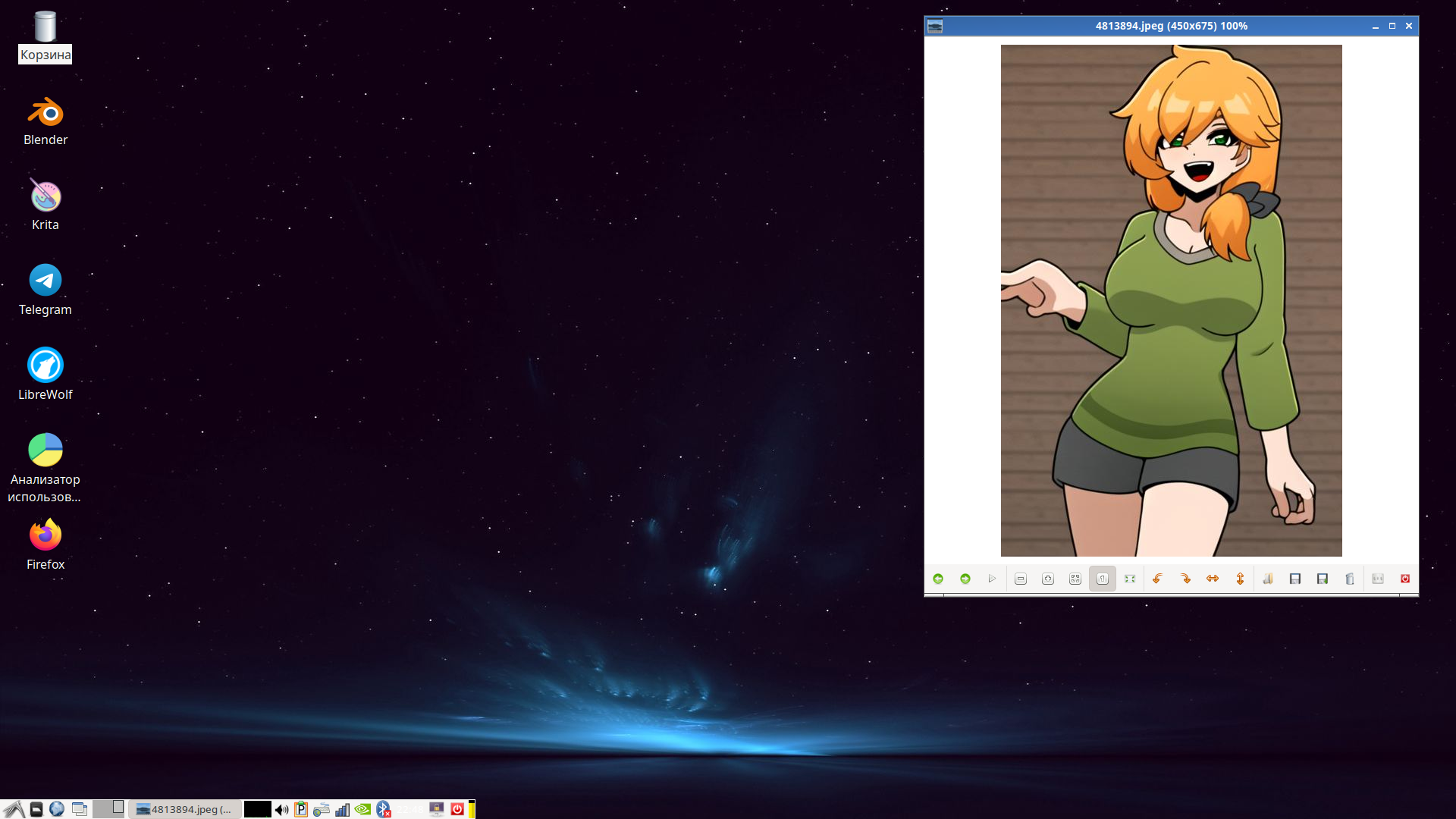1456x819 pixels.
Task: Click red power button in taskbar
Action: pos(457,809)
